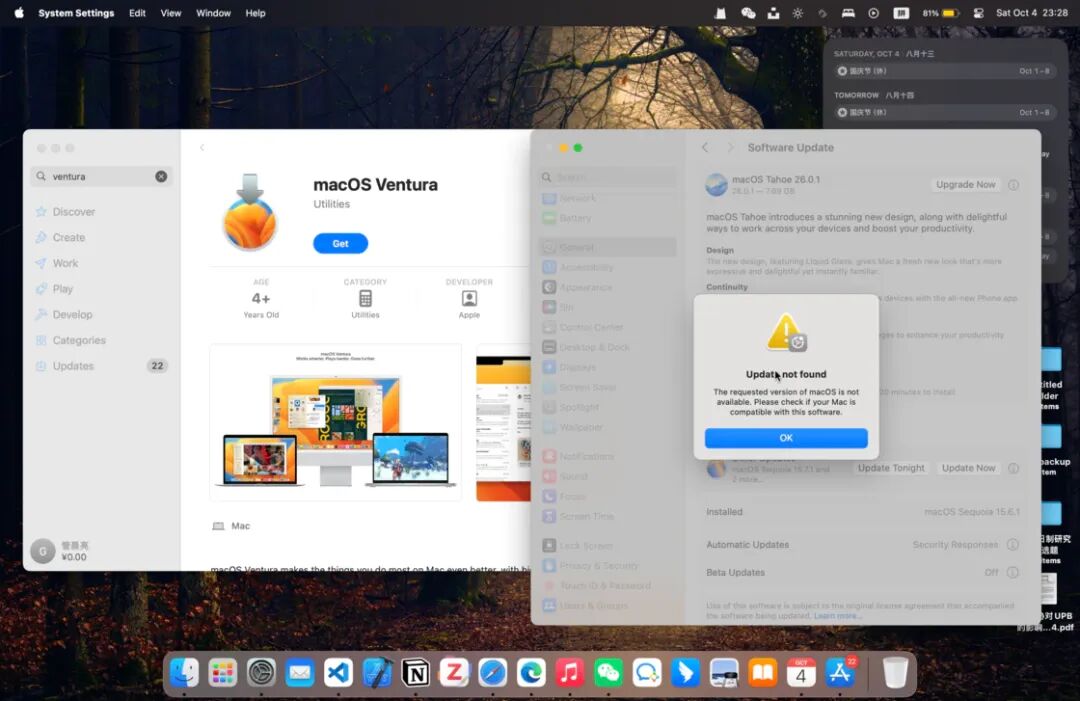Click the Utilities category calculator icon
This screenshot has width=1080, height=701.
[365, 298]
